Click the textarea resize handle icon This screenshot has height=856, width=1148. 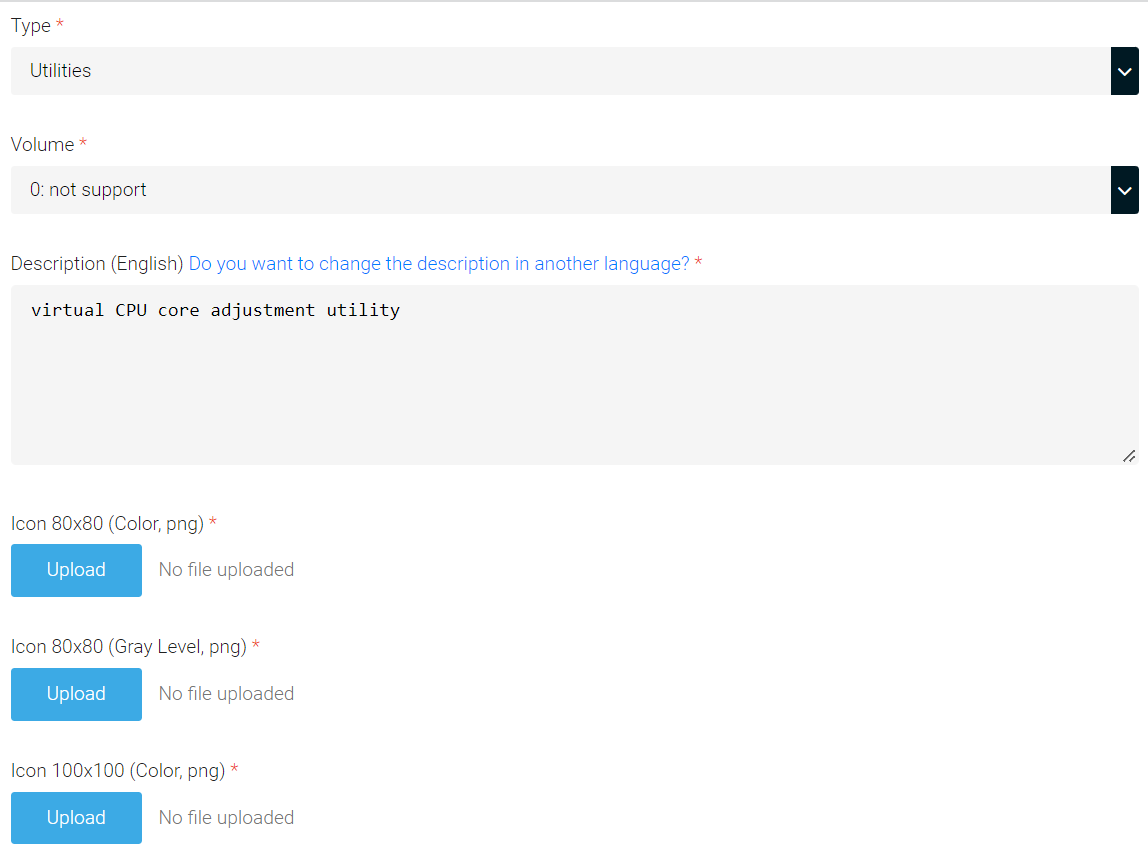[x=1131, y=456]
